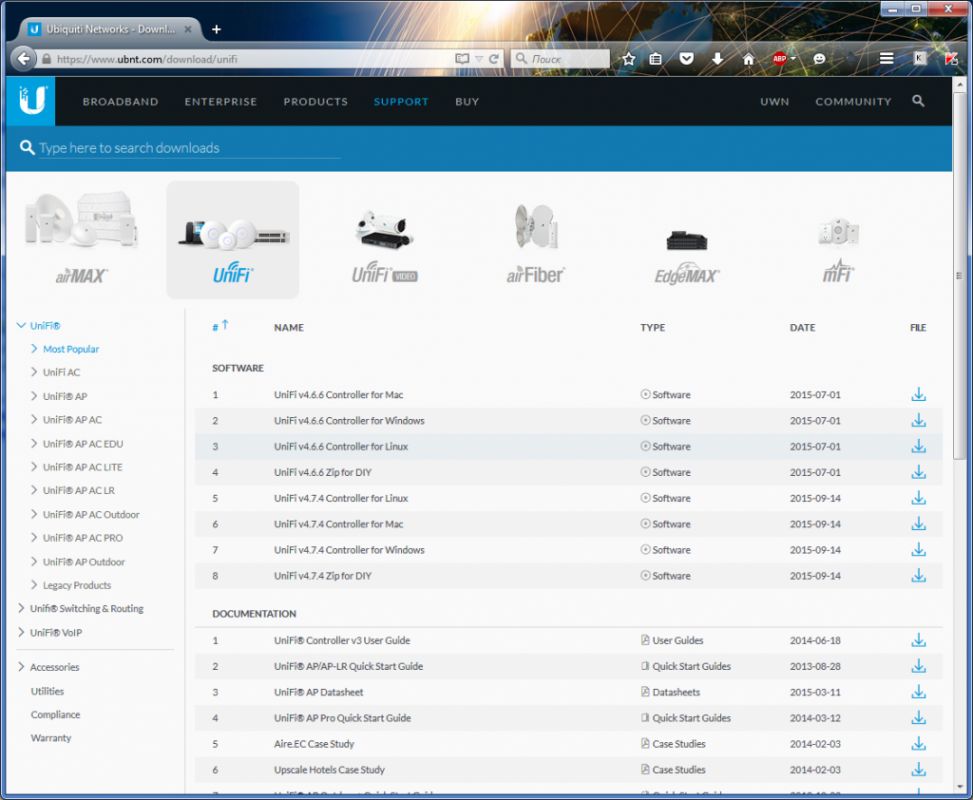
Task: Download the Upscale Hotels Case Study file
Action: point(918,770)
